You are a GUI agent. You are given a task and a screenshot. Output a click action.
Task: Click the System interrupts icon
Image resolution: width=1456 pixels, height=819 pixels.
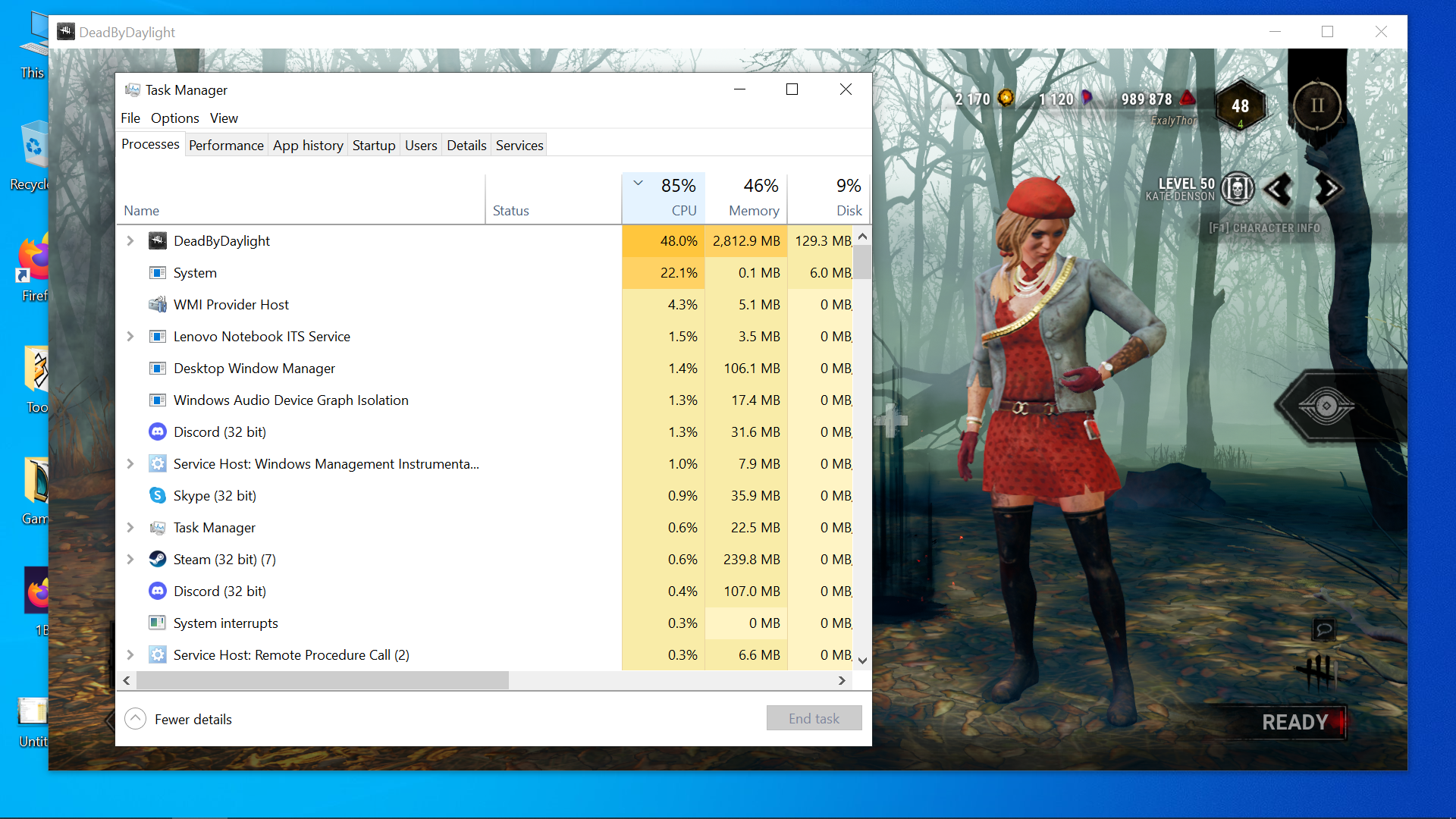(x=157, y=623)
